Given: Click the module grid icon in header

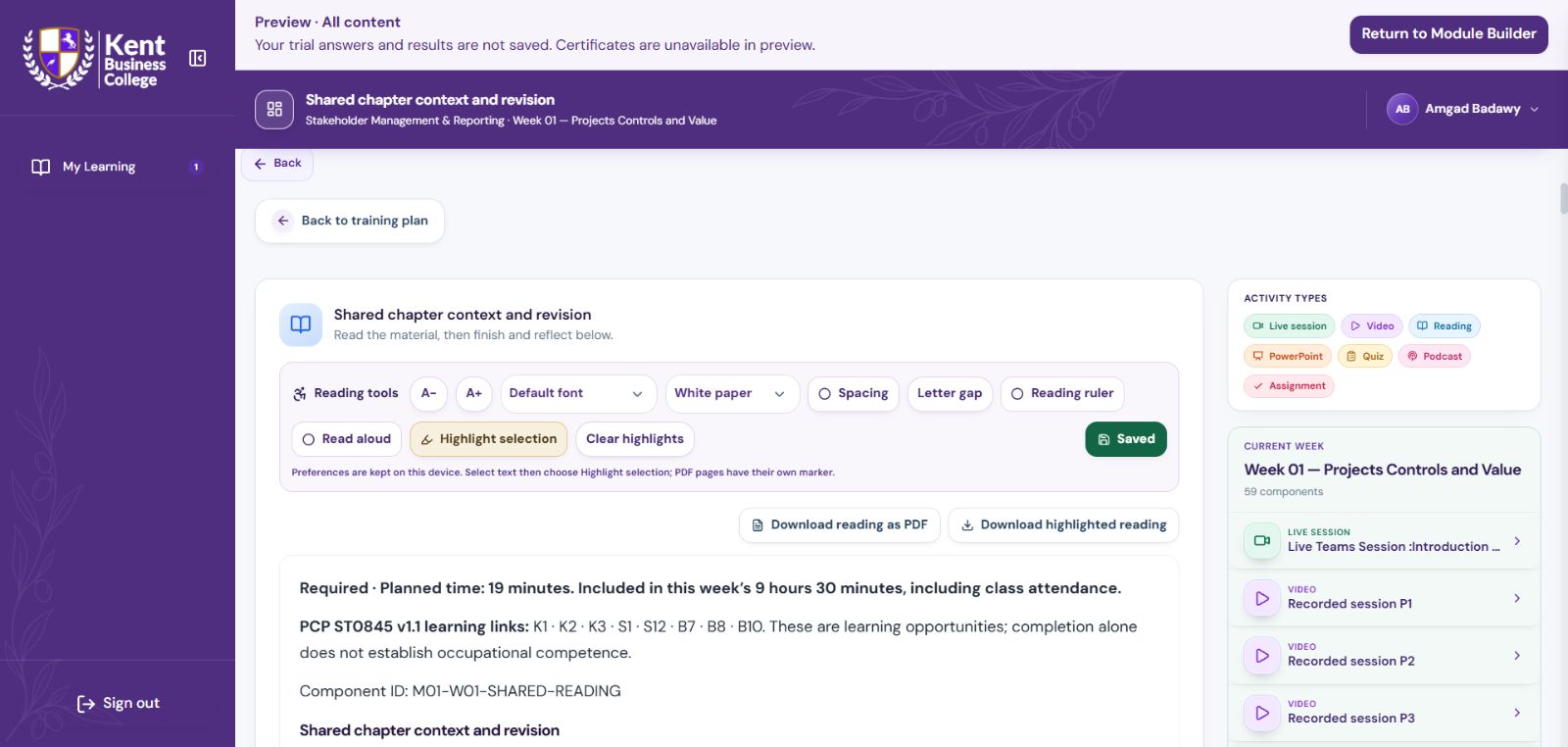Looking at the screenshot, I should [274, 109].
